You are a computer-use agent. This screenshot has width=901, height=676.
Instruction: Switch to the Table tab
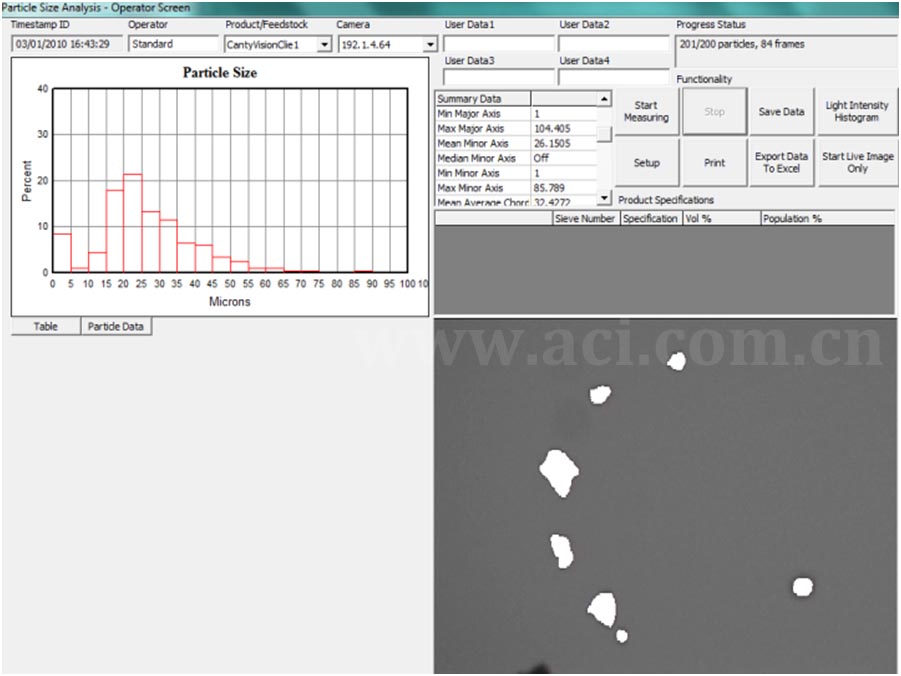pyautogui.click(x=46, y=327)
